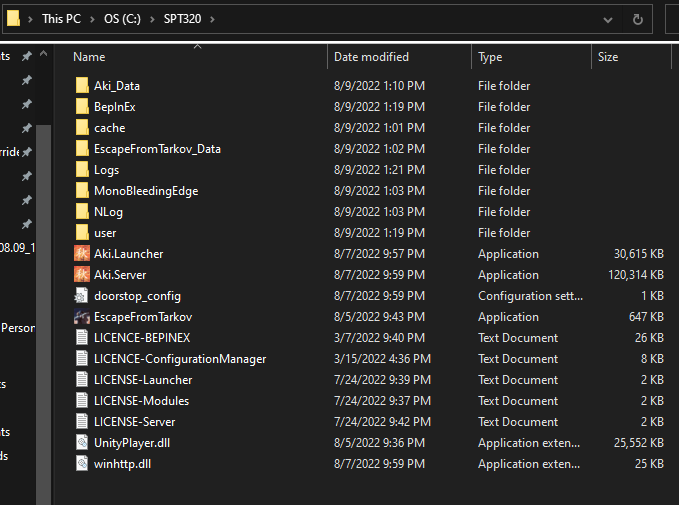
Task: Select the EscapeFromTarkov_Data folder icon
Action: click(x=82, y=148)
